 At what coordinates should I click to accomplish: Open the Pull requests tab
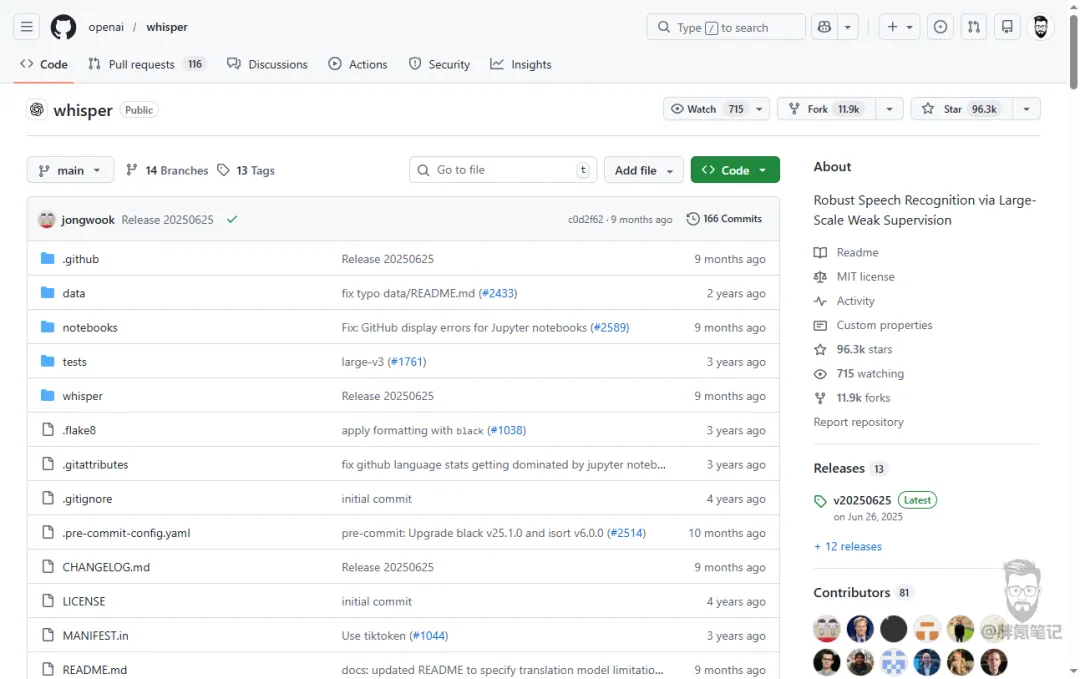(x=146, y=64)
